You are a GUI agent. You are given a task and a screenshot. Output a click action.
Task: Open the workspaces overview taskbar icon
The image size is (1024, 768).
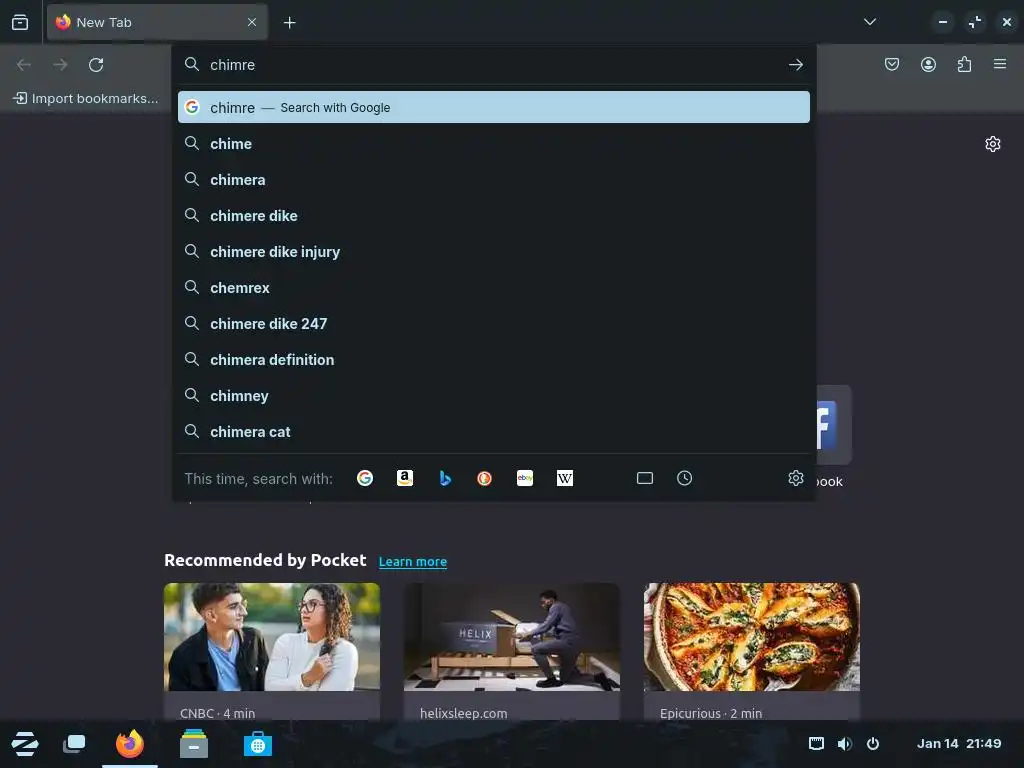coord(74,744)
